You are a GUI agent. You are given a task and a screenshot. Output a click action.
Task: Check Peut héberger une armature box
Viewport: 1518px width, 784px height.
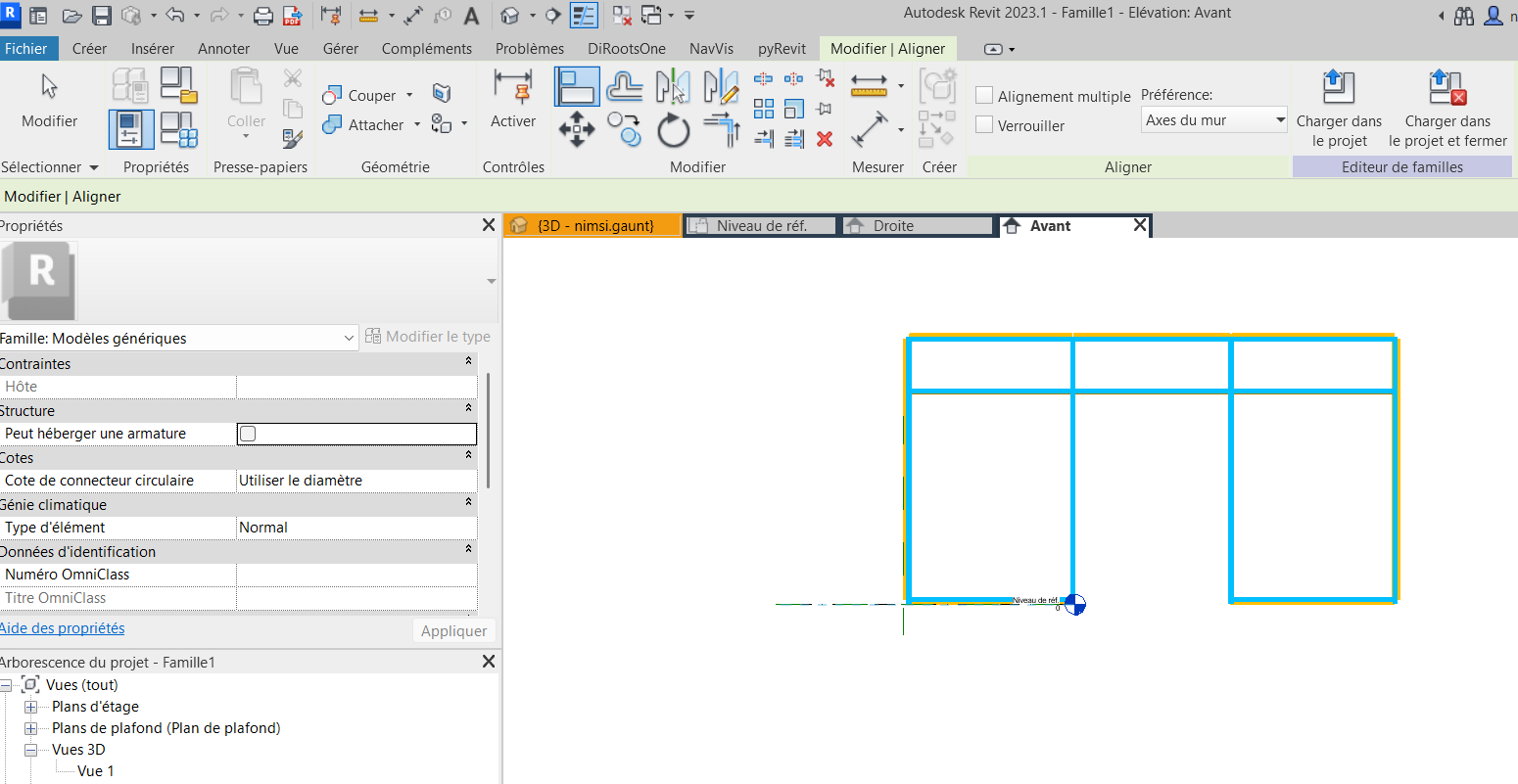(248, 434)
